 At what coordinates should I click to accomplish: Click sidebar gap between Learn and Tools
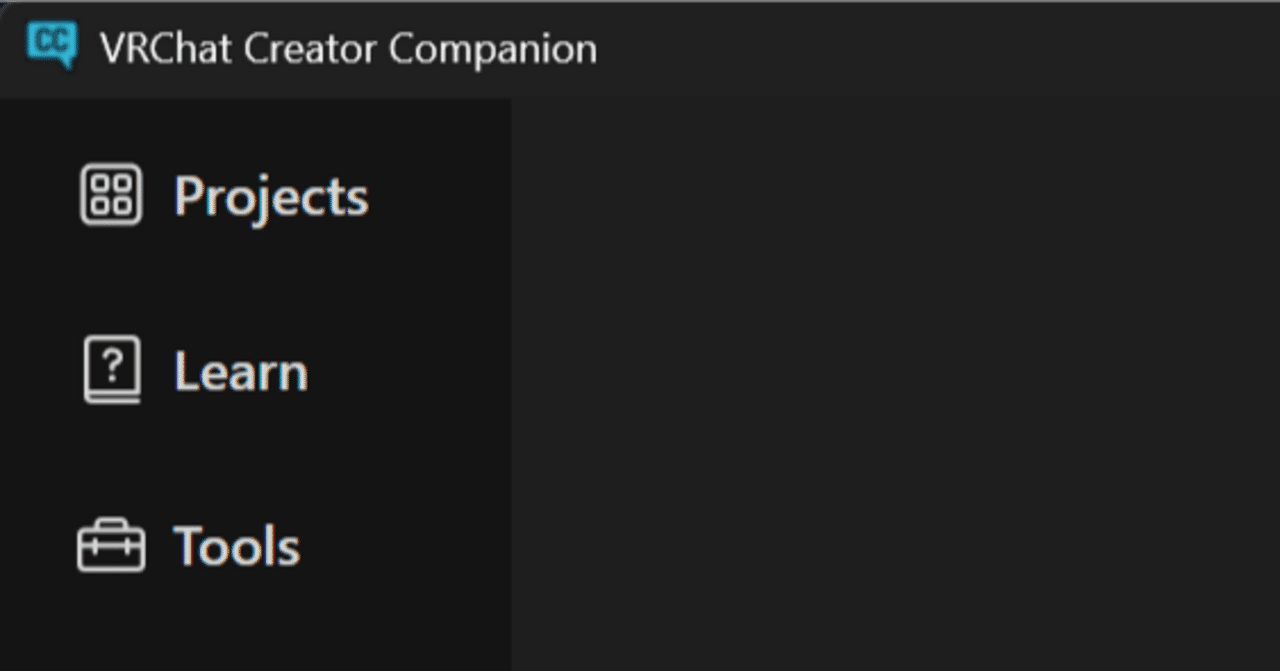click(x=255, y=460)
